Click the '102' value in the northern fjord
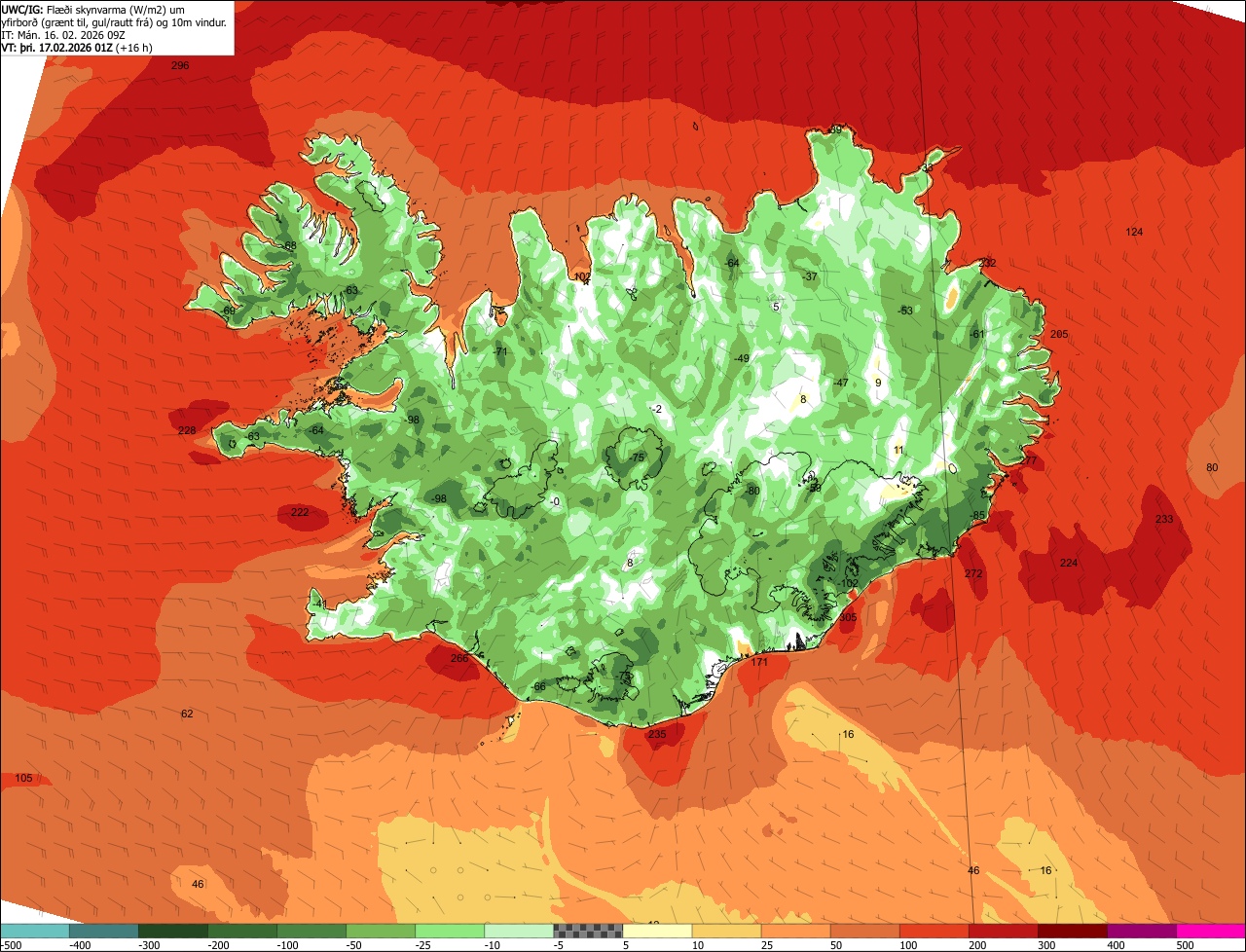This screenshot has height=952, width=1246. (582, 276)
